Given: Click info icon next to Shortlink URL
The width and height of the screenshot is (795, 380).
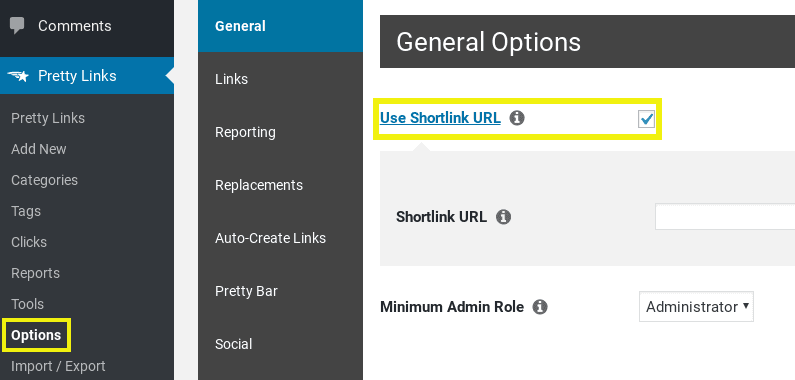Looking at the screenshot, I should 503,217.
